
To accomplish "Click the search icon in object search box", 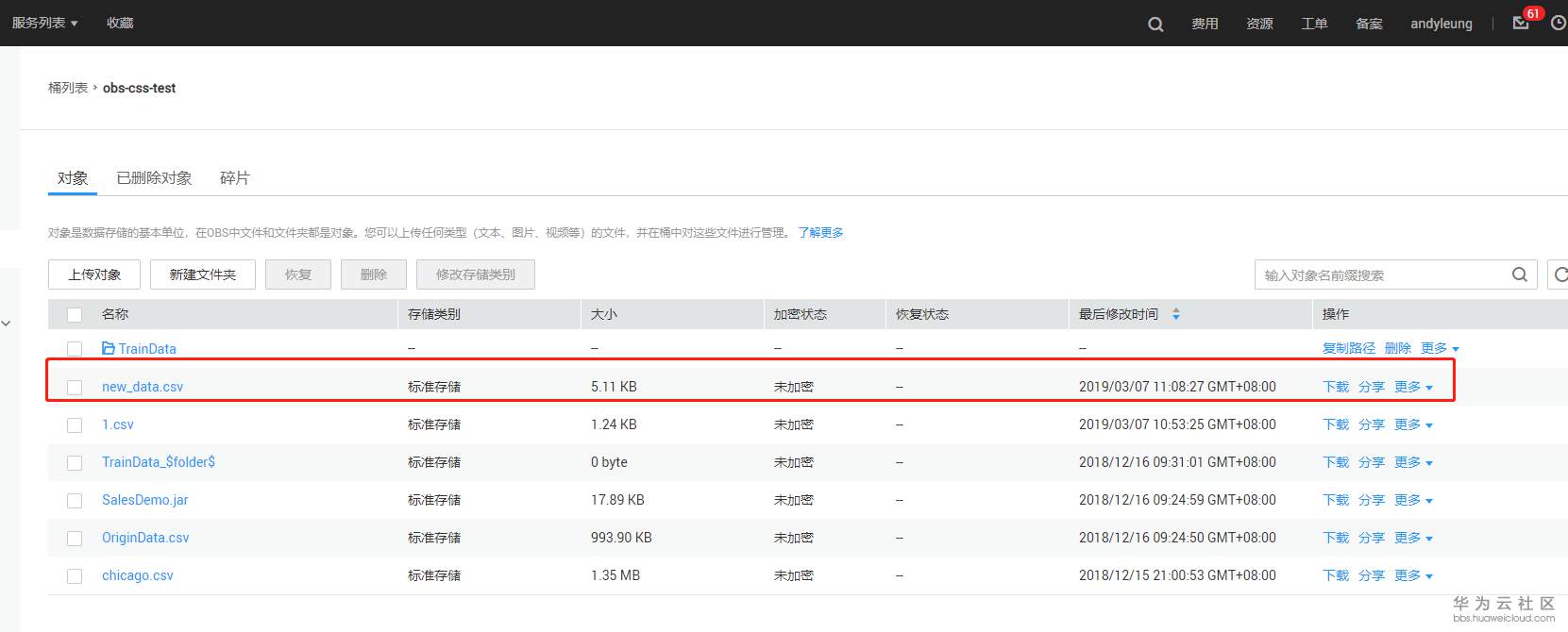I will 1520,274.
